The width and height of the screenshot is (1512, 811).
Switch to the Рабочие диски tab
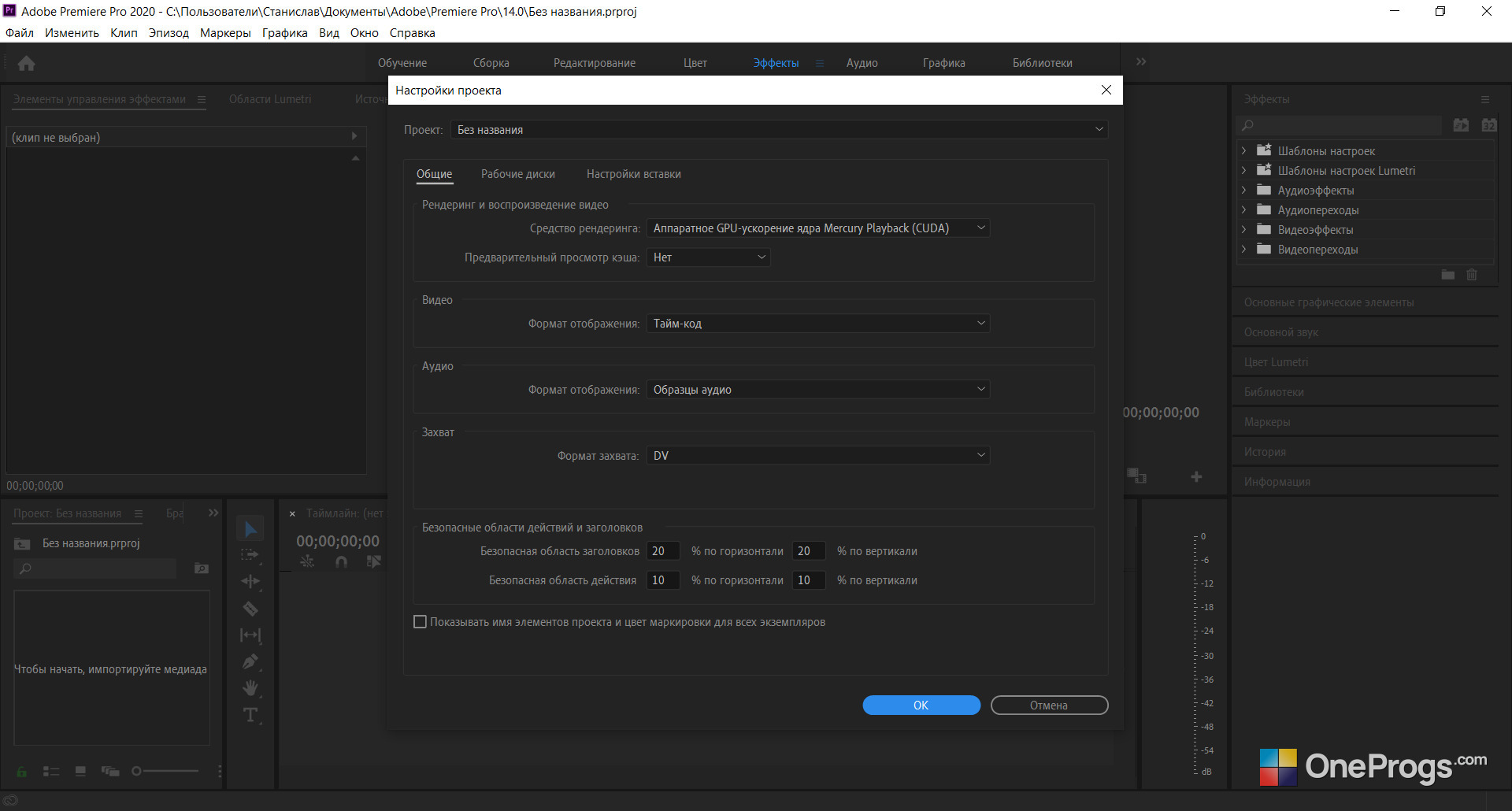[518, 174]
